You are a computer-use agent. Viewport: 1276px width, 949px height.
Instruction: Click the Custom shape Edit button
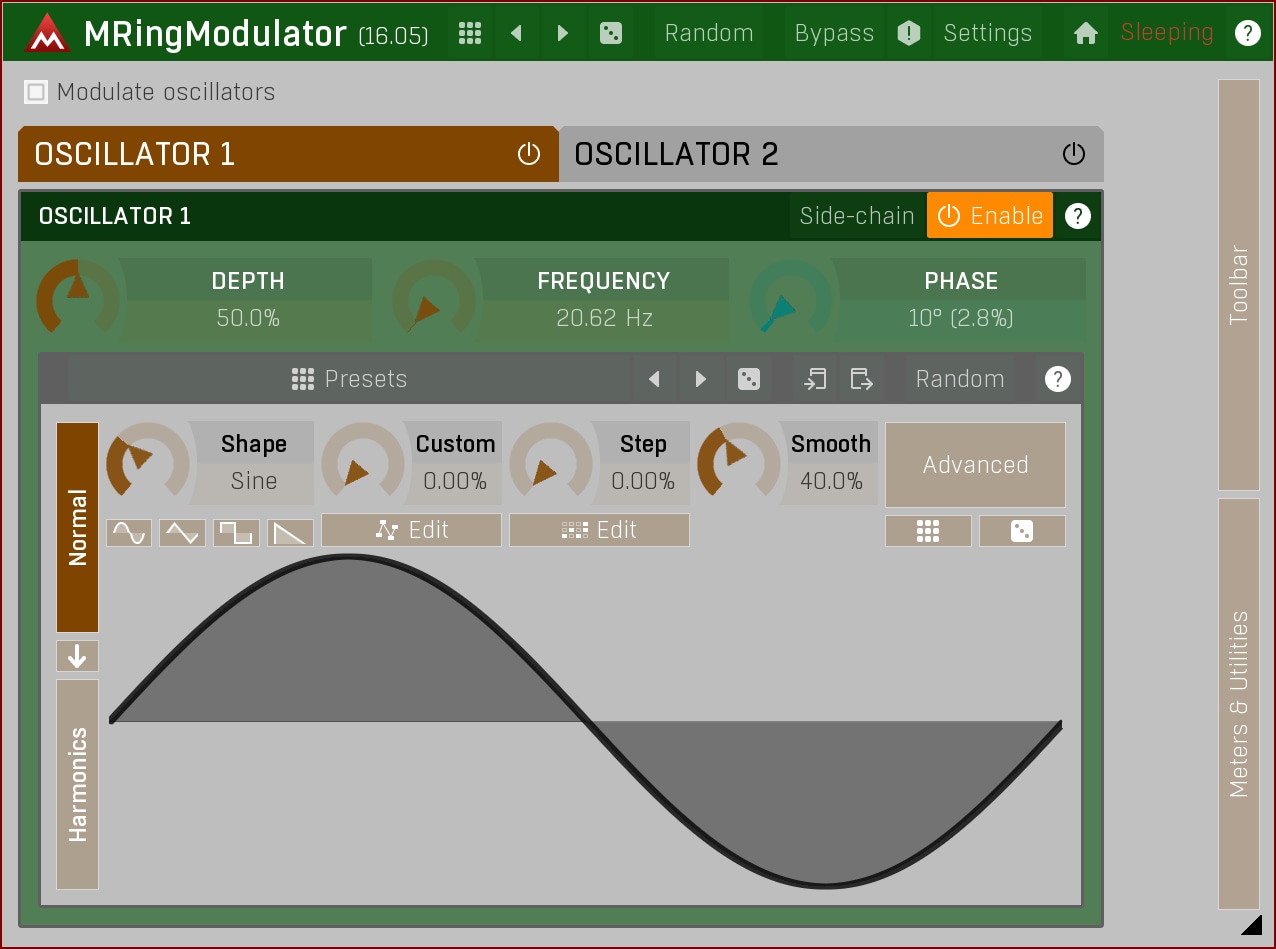[411, 530]
